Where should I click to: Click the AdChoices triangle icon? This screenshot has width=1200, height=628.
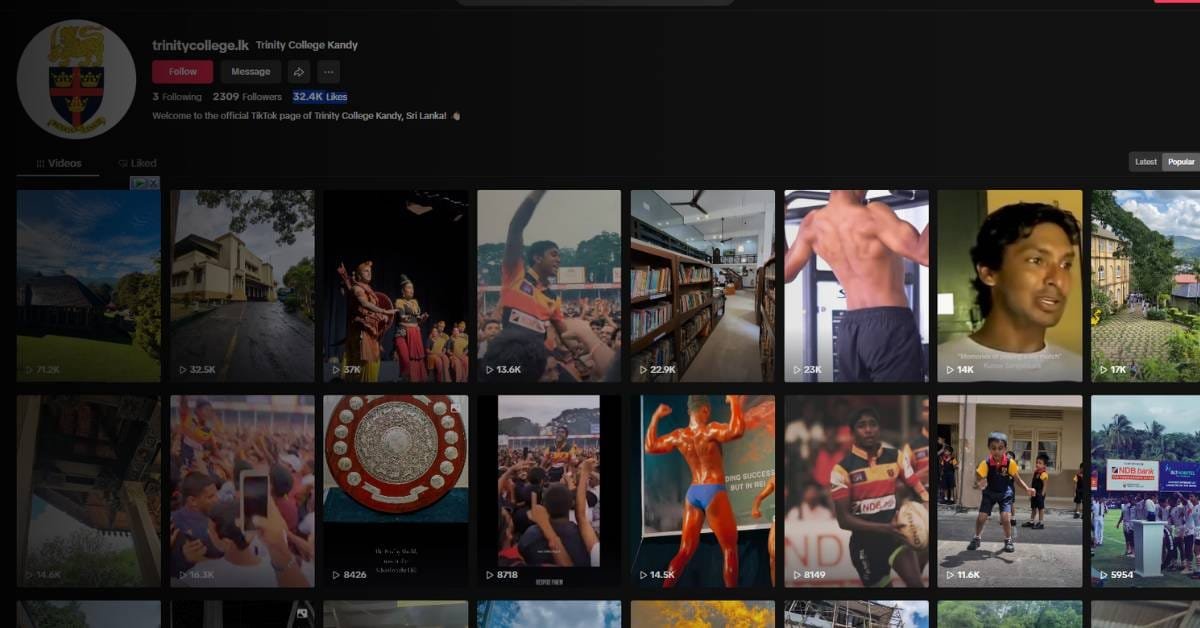tap(140, 183)
